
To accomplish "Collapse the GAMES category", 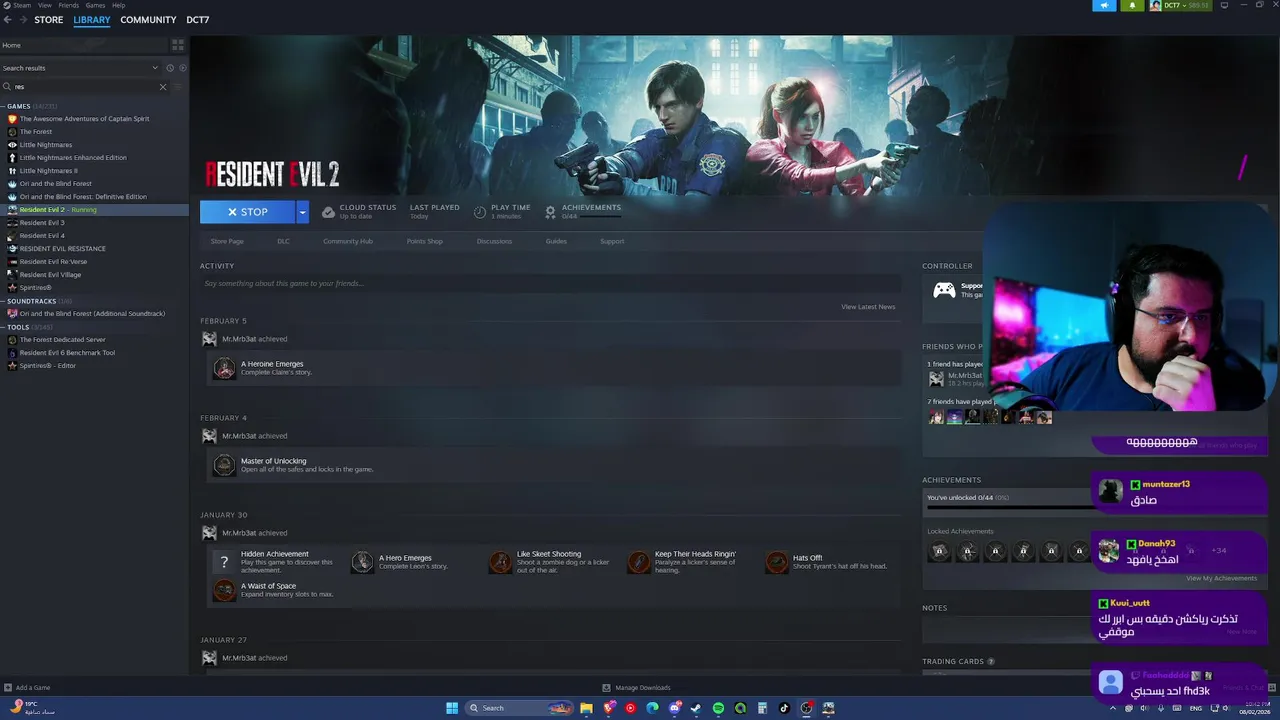I will (x=4, y=106).
